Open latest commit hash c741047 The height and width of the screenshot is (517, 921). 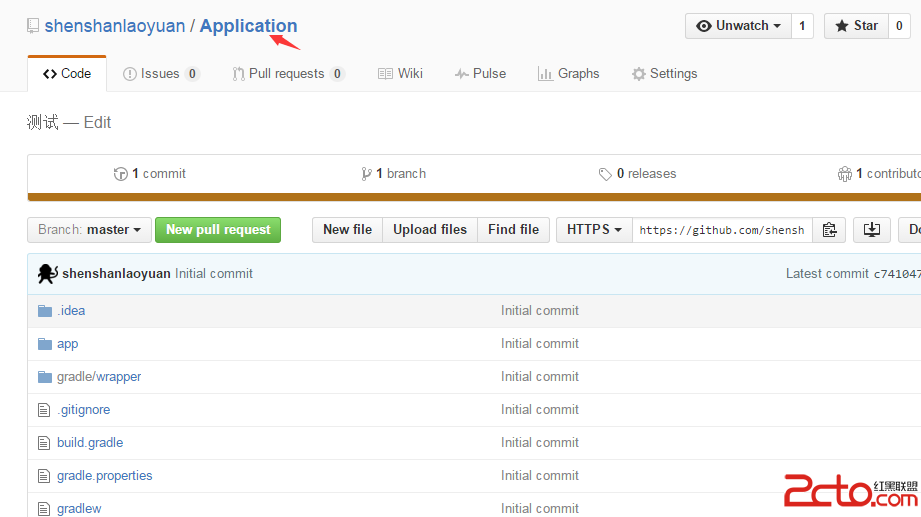point(897,274)
